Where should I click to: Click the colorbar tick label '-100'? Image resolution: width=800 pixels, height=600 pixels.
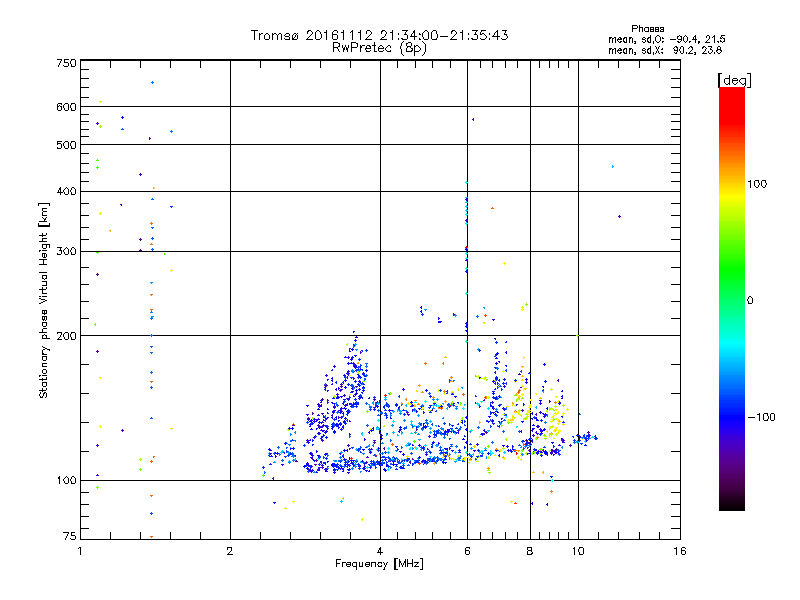tap(761, 417)
